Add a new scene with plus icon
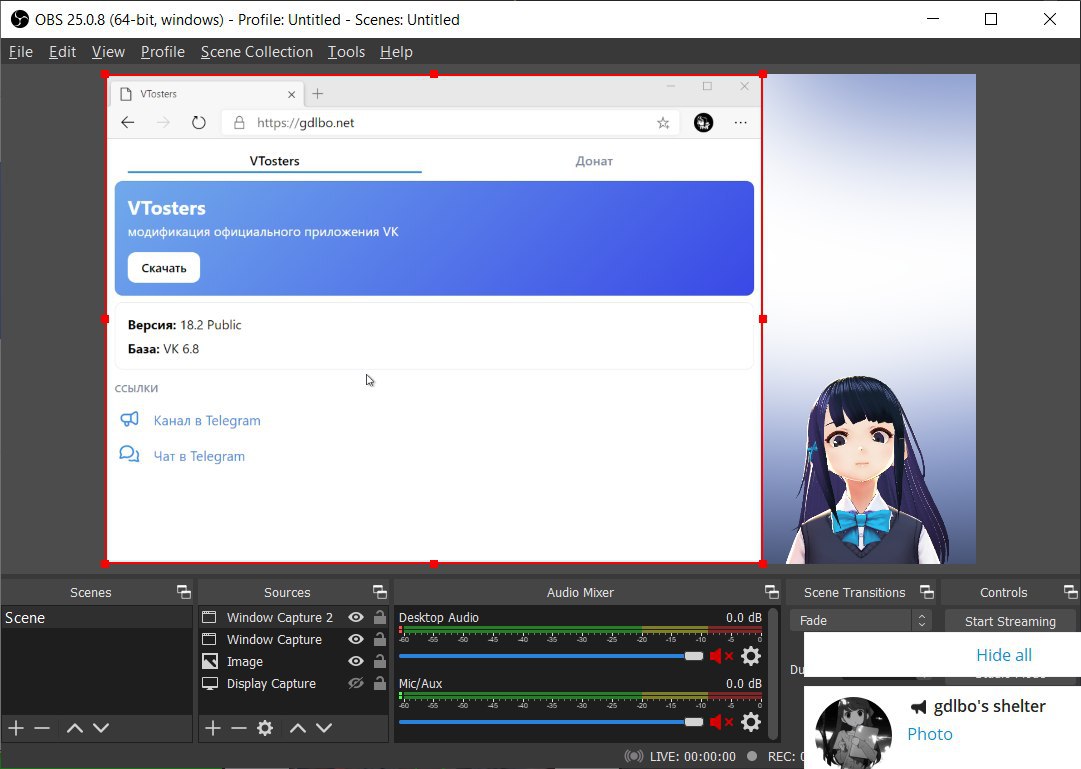Viewport: 1081px width, 769px height. click(17, 728)
